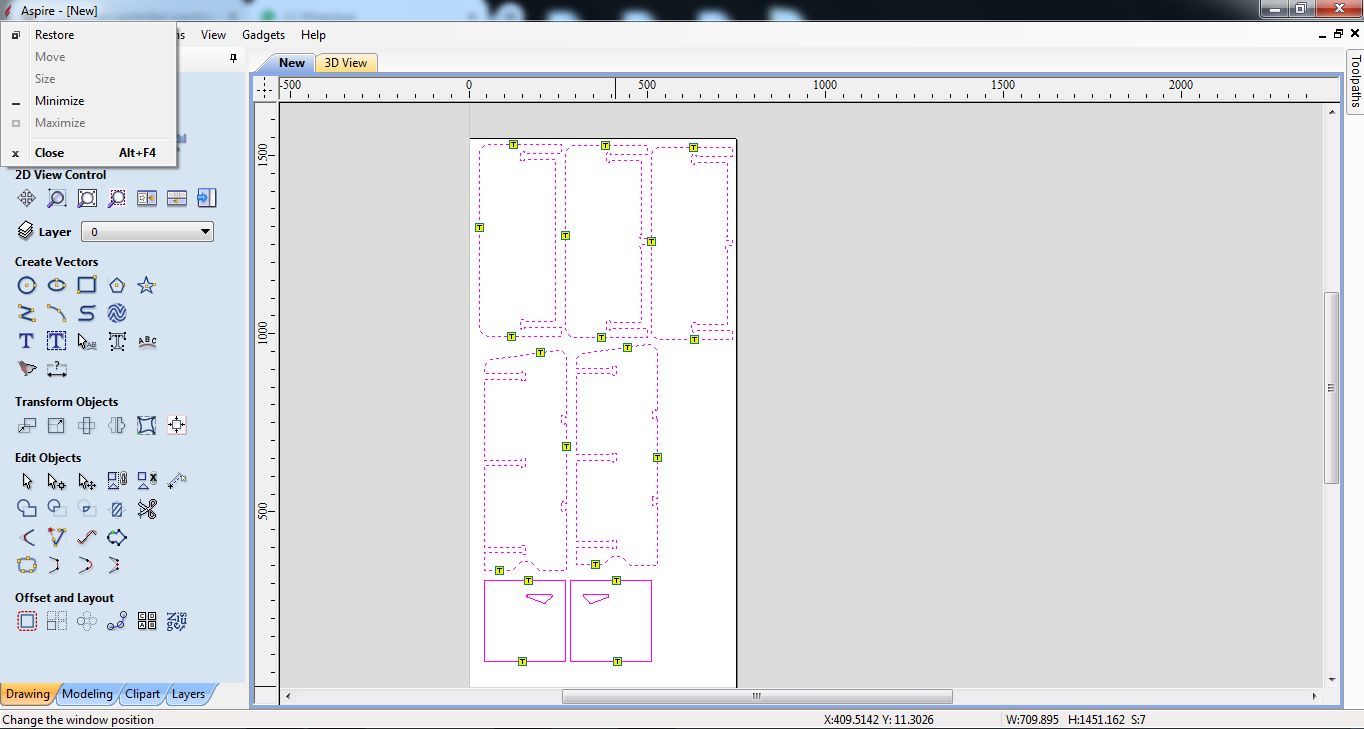Screen dimensions: 1364x729
Task: Open the Fit Curves to Vectors tool
Action: coord(87,537)
